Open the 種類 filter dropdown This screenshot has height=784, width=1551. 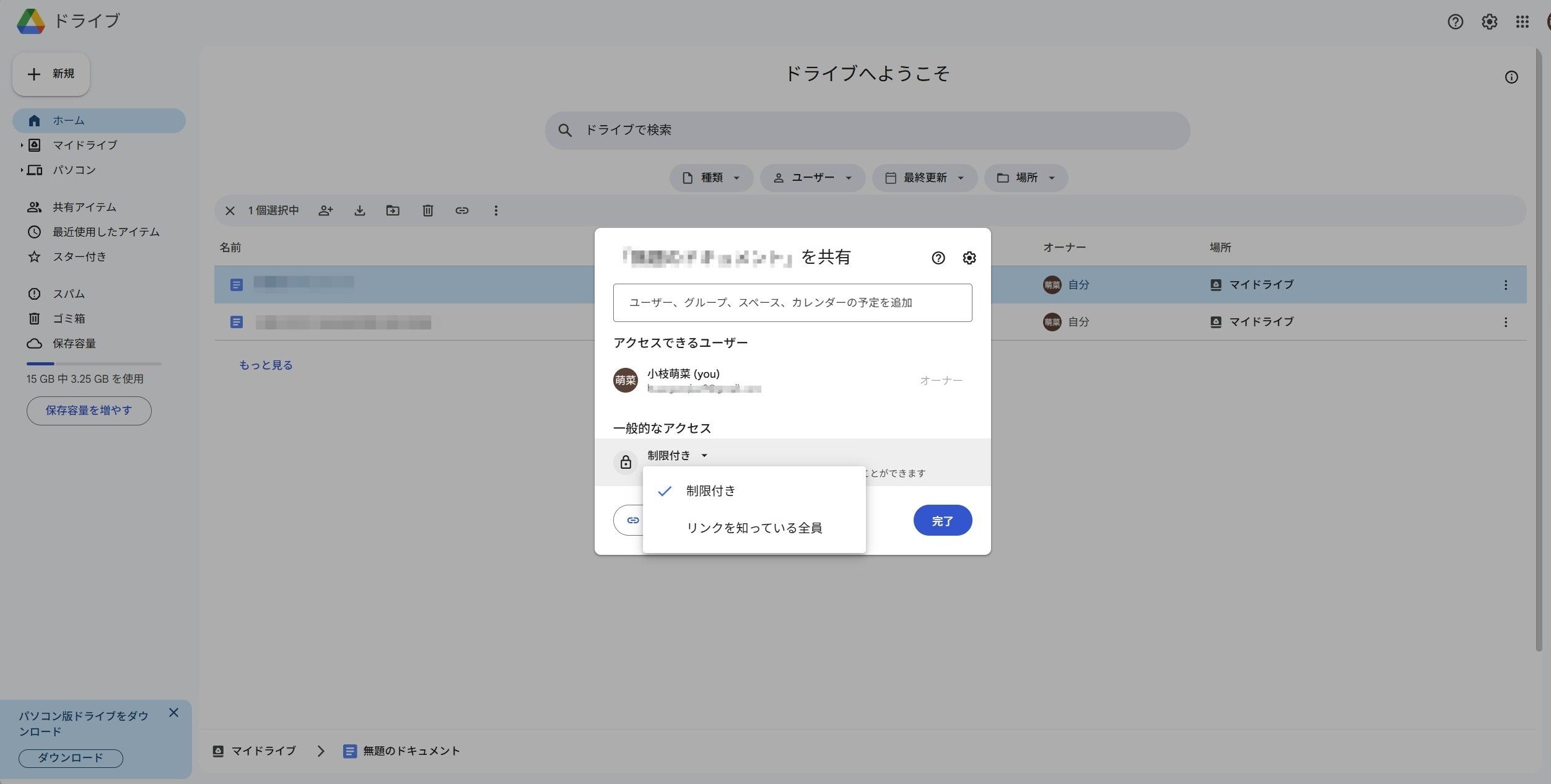[711, 178]
